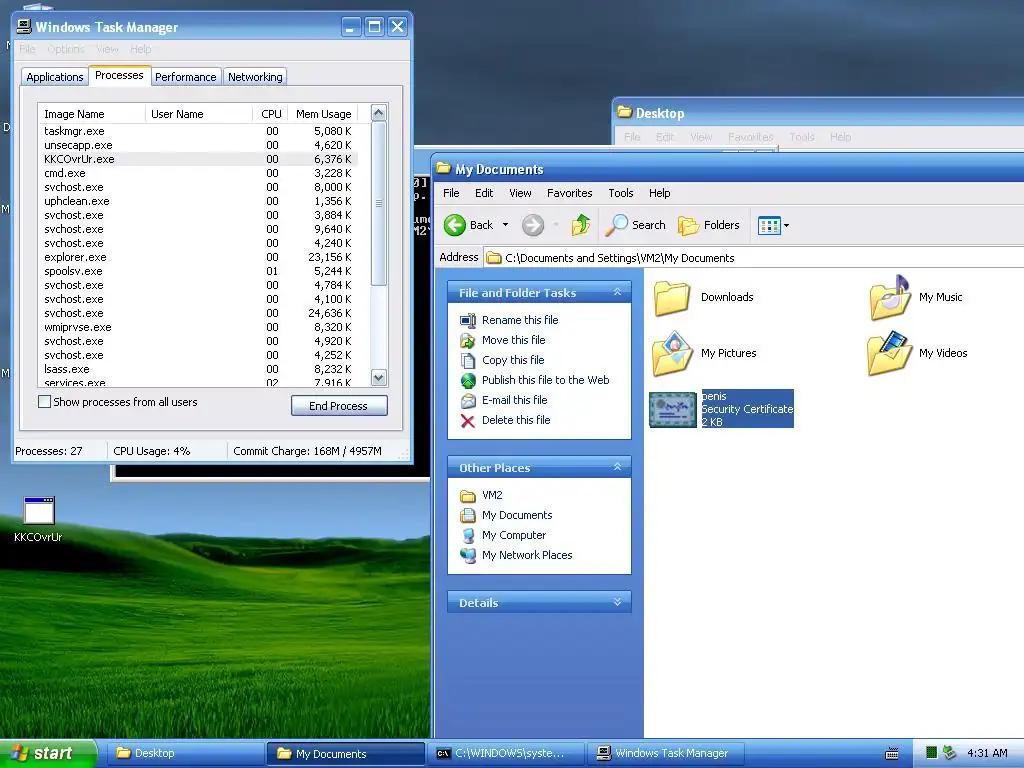Image resolution: width=1024 pixels, height=768 pixels.
Task: Select the KKCOvrUr desktop shortcut icon
Action: (39, 511)
